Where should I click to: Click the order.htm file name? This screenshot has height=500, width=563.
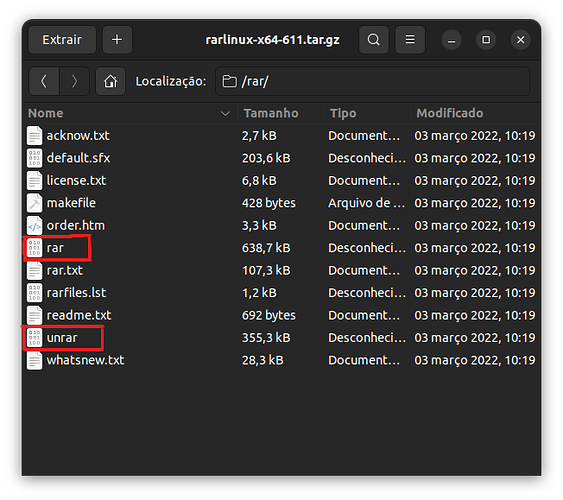(x=76, y=225)
